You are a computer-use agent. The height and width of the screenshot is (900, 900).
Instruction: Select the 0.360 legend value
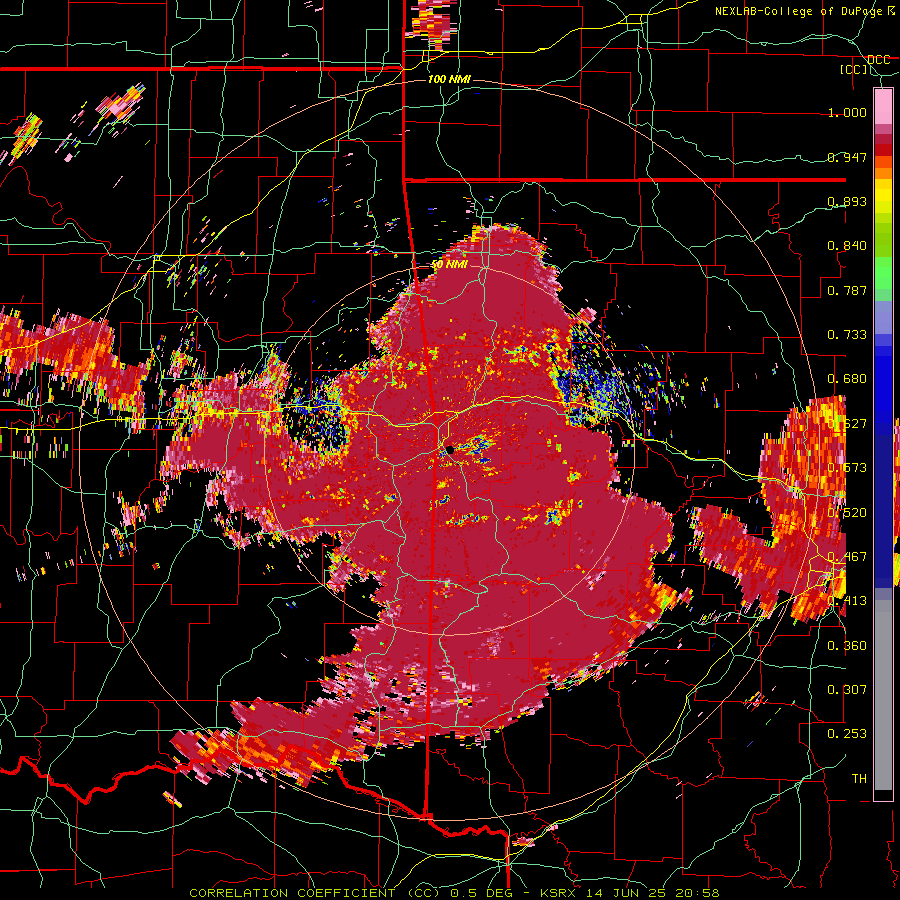pos(847,645)
